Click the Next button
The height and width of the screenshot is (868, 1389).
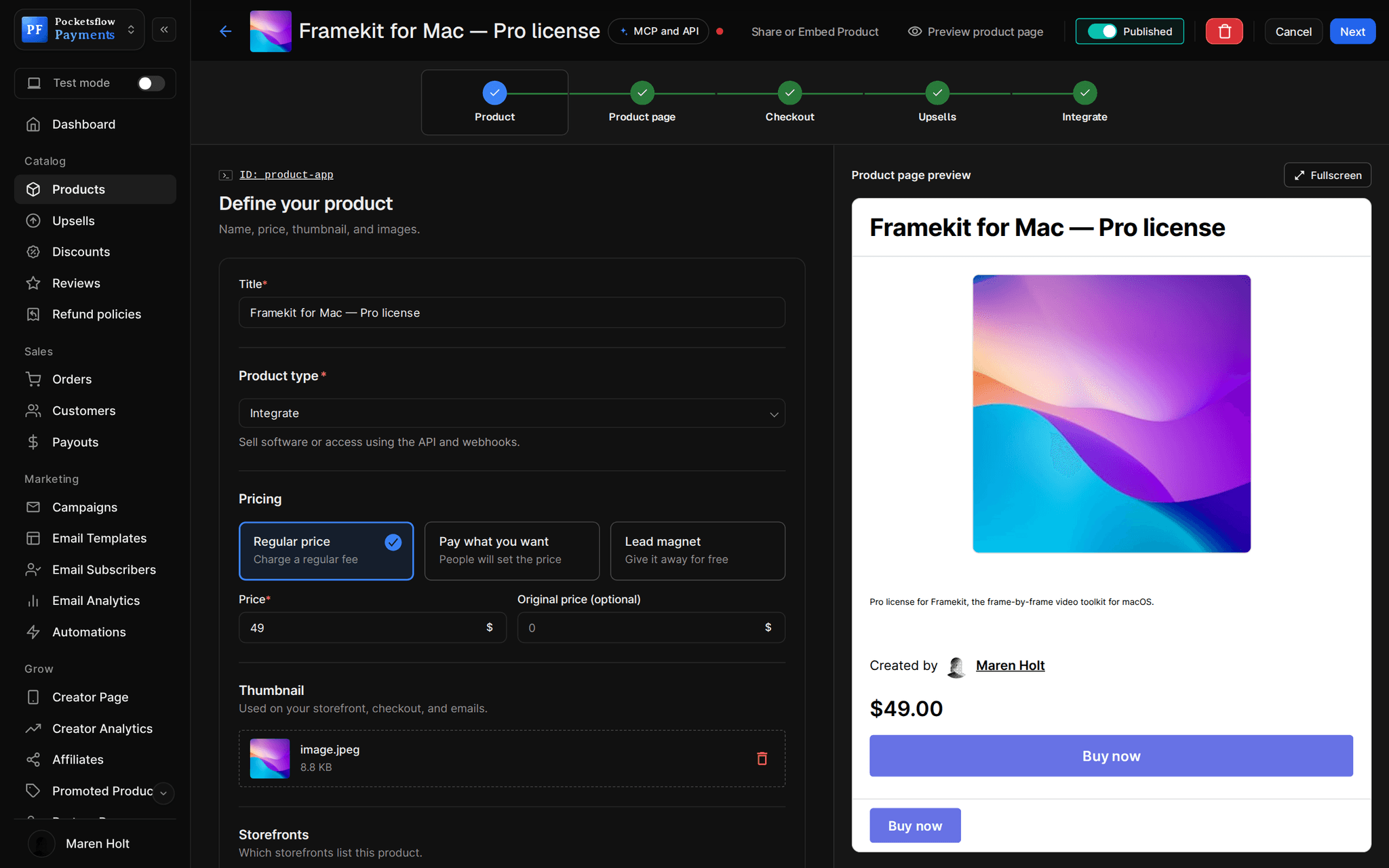click(1352, 31)
